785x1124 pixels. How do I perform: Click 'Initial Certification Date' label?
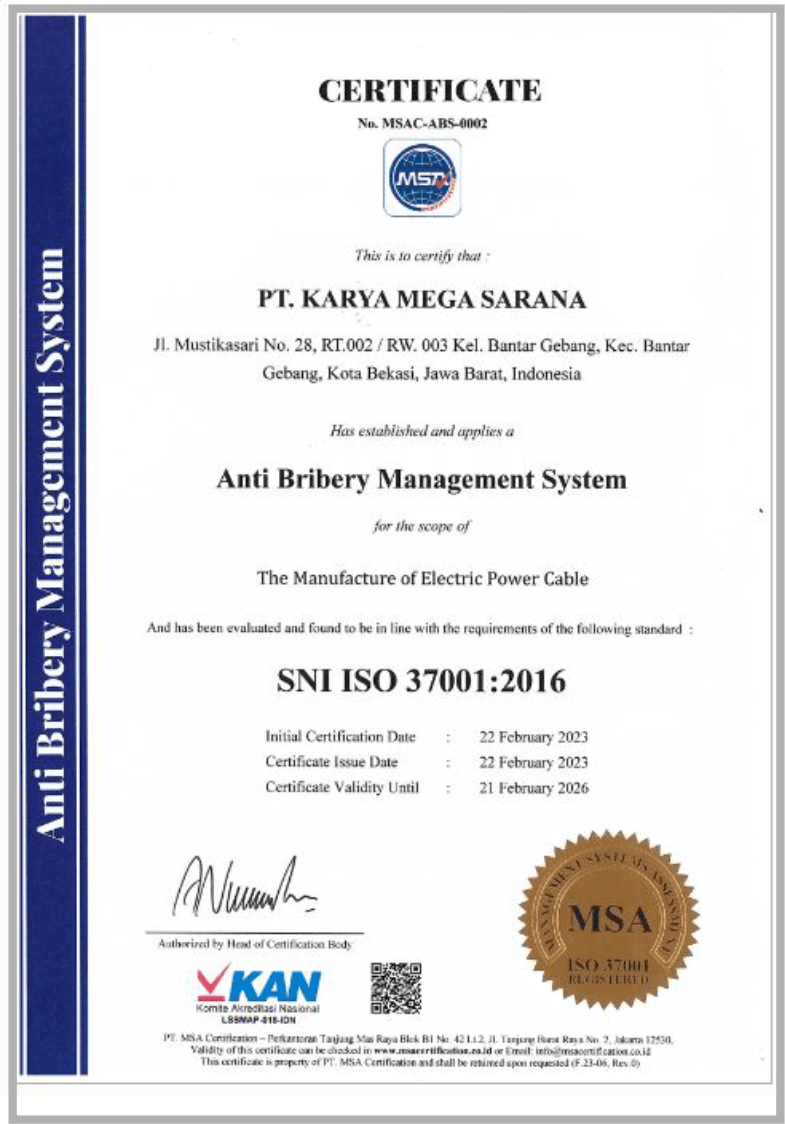coord(341,737)
